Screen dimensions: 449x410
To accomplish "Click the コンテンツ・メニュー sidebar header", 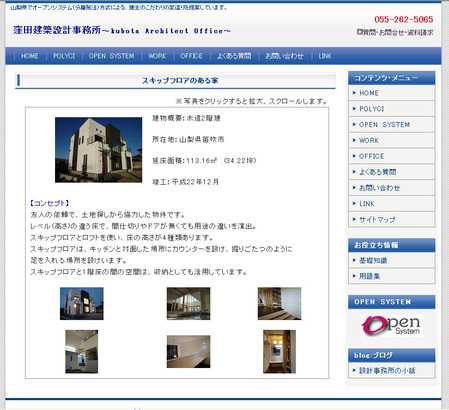I will point(392,78).
